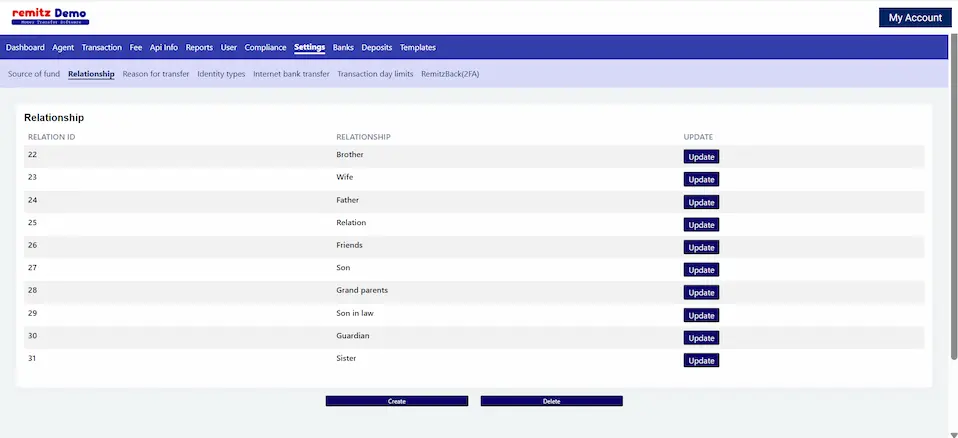This screenshot has width=958, height=438.
Task: Update the Friends relationship row
Action: [701, 247]
